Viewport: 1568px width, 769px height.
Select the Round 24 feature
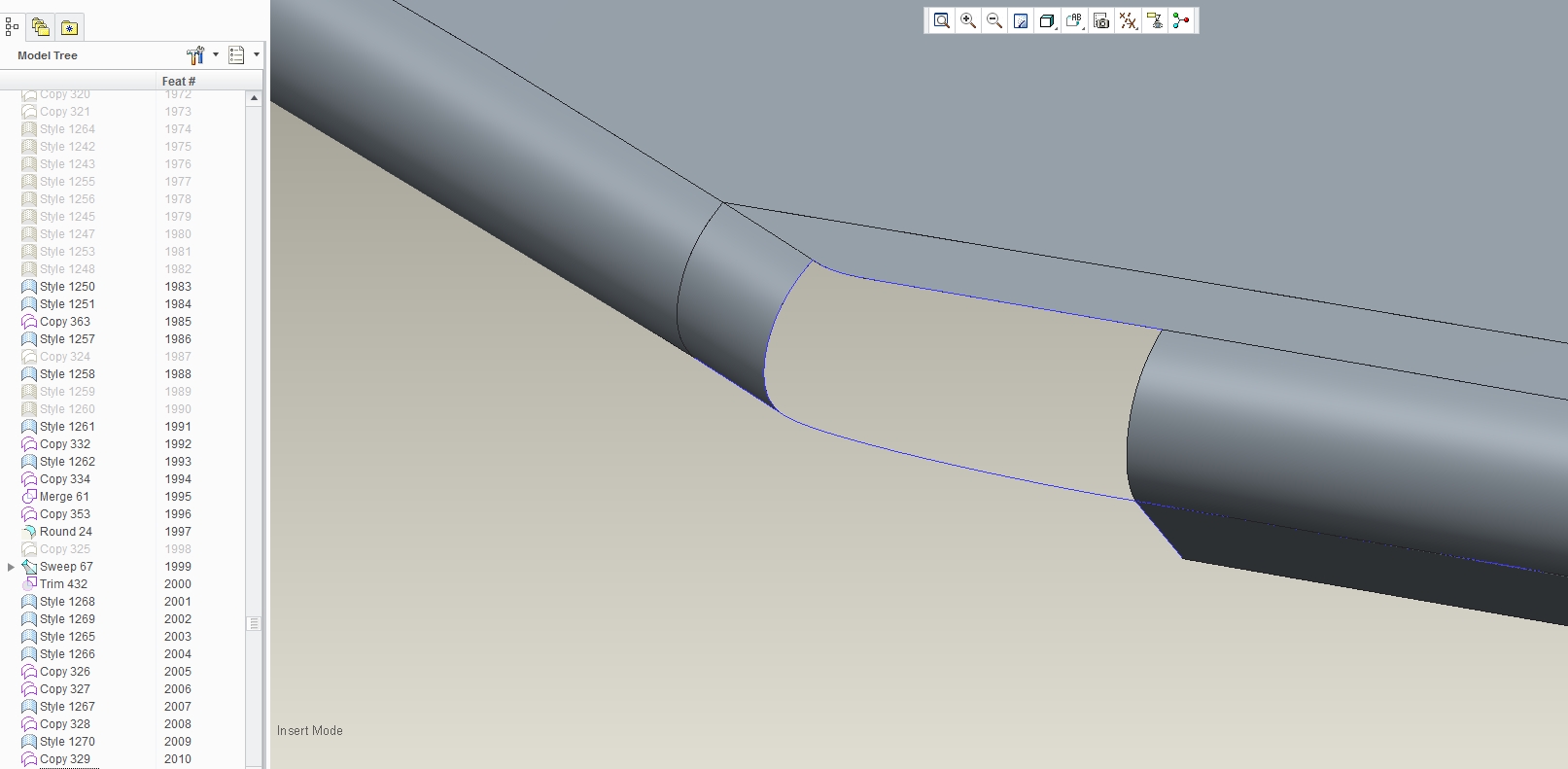[x=56, y=532]
